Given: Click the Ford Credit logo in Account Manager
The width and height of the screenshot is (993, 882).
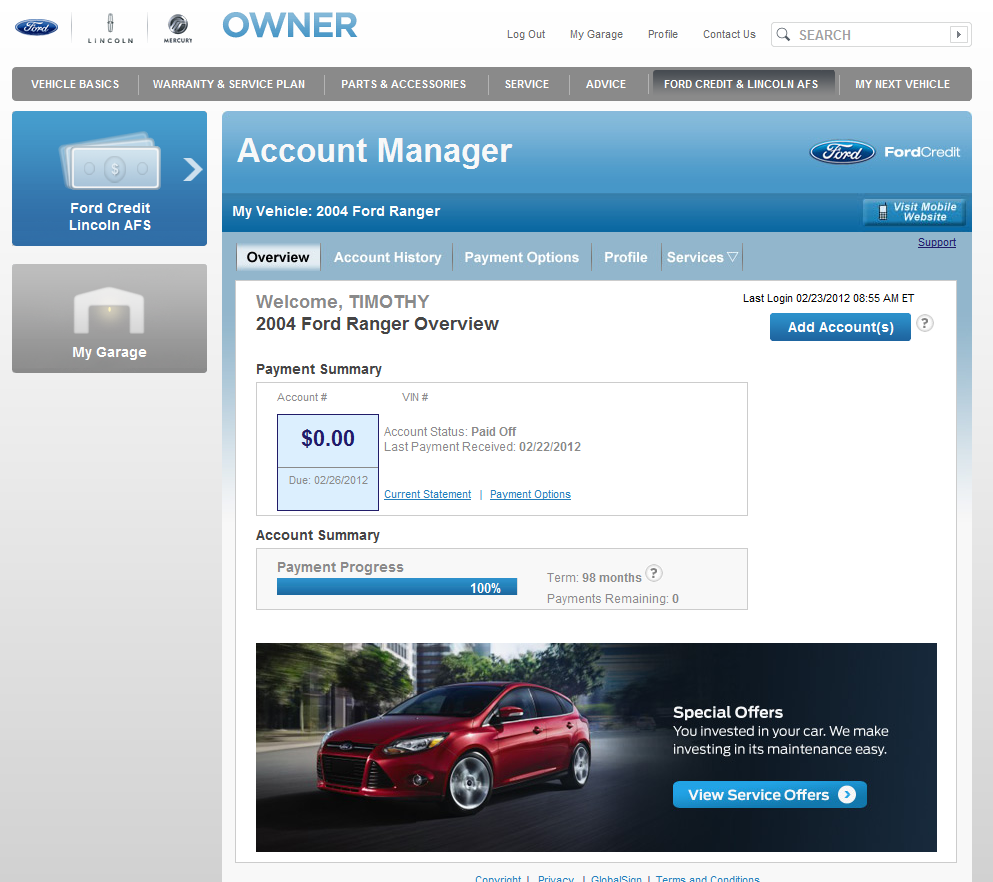Looking at the screenshot, I should pos(885,152).
